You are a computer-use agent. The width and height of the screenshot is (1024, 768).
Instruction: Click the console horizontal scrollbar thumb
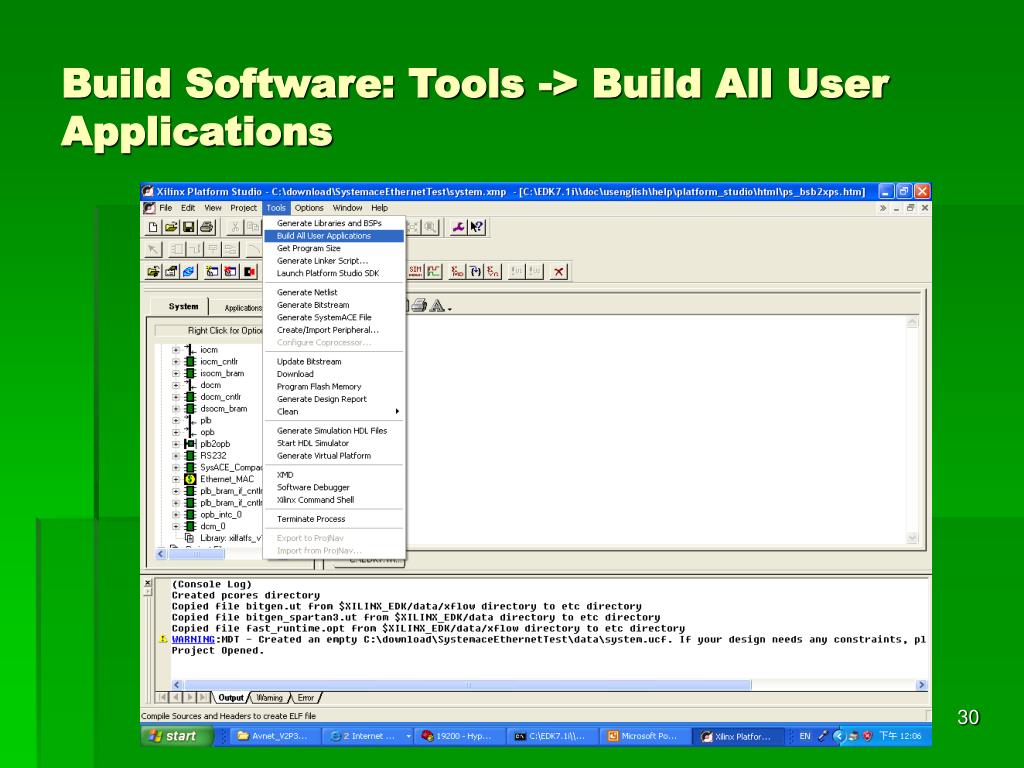coord(467,685)
